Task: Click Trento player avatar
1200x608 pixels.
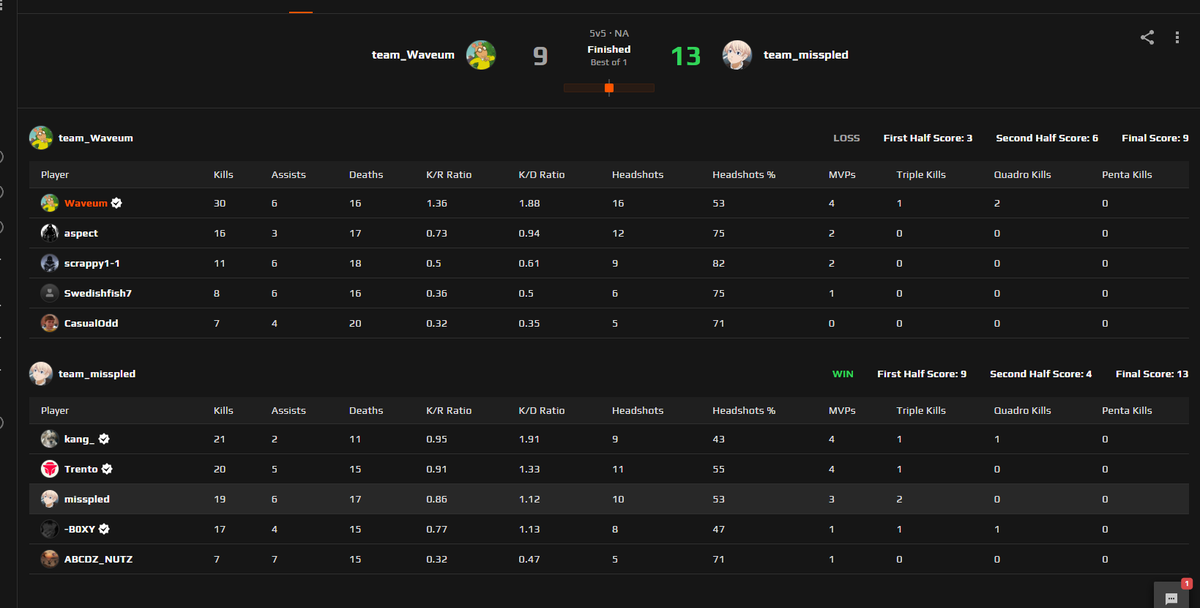Action: coord(49,469)
